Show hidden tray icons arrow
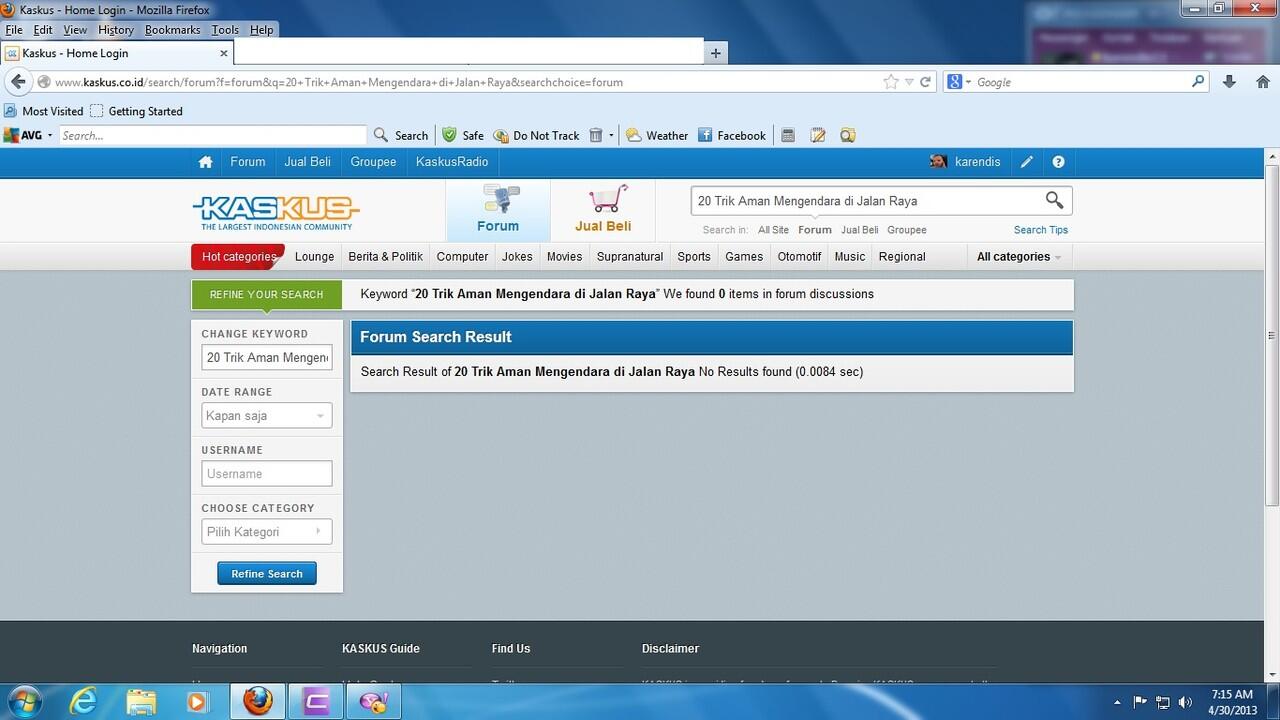The width and height of the screenshot is (1280, 720). coord(1118,702)
